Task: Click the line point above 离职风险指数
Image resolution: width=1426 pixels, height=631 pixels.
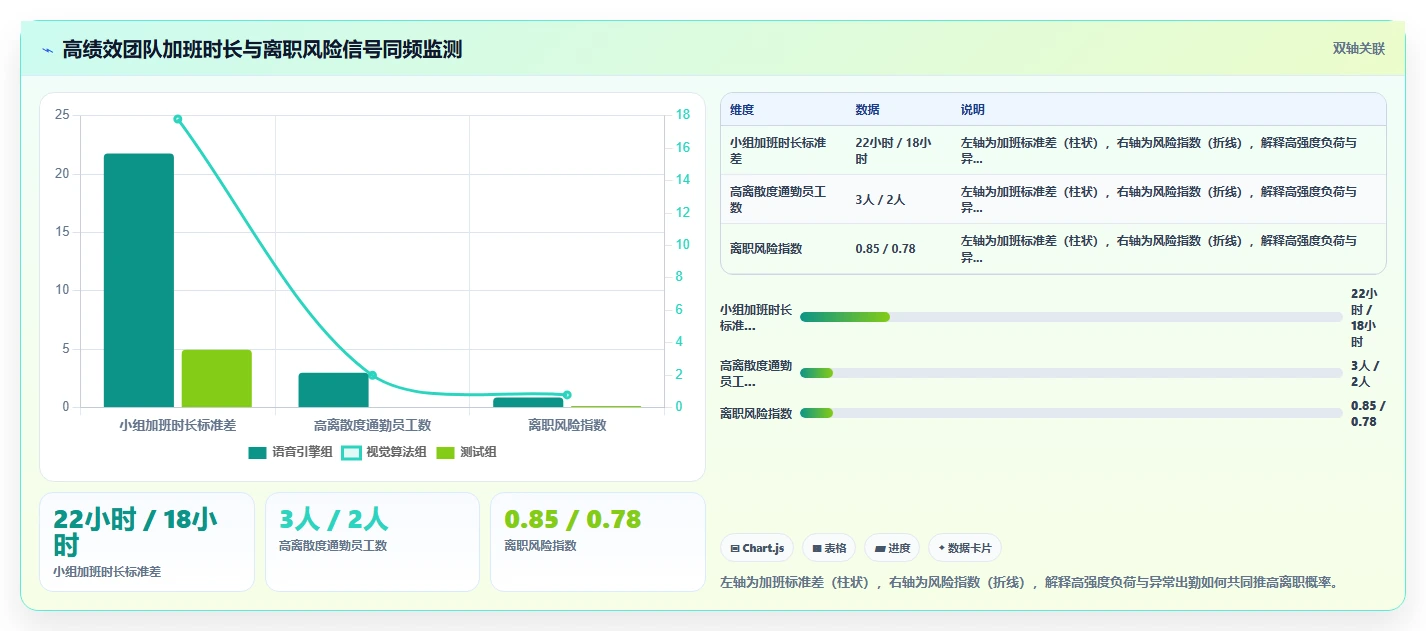Action: click(x=567, y=395)
